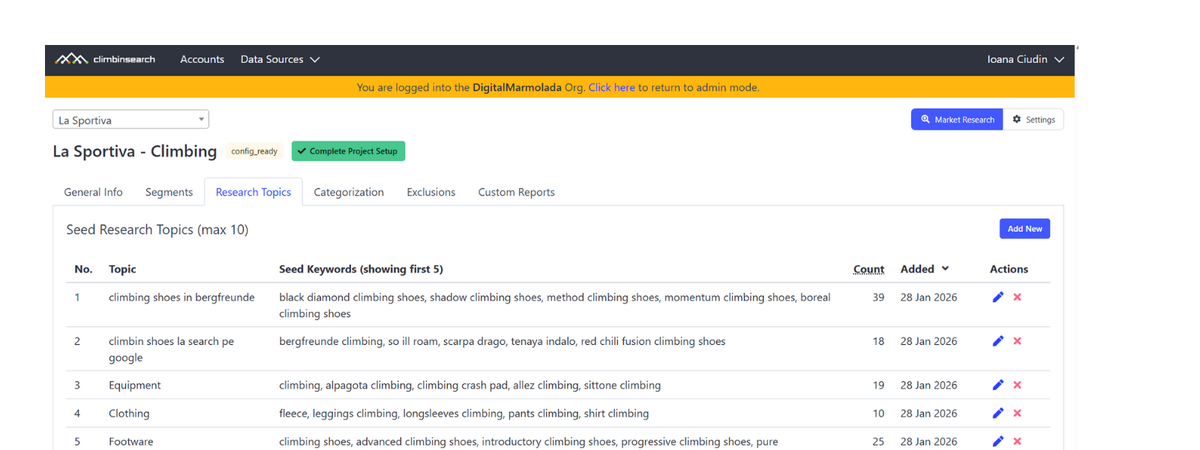
Task: Edit the Clothing topic row
Action: (x=998, y=413)
